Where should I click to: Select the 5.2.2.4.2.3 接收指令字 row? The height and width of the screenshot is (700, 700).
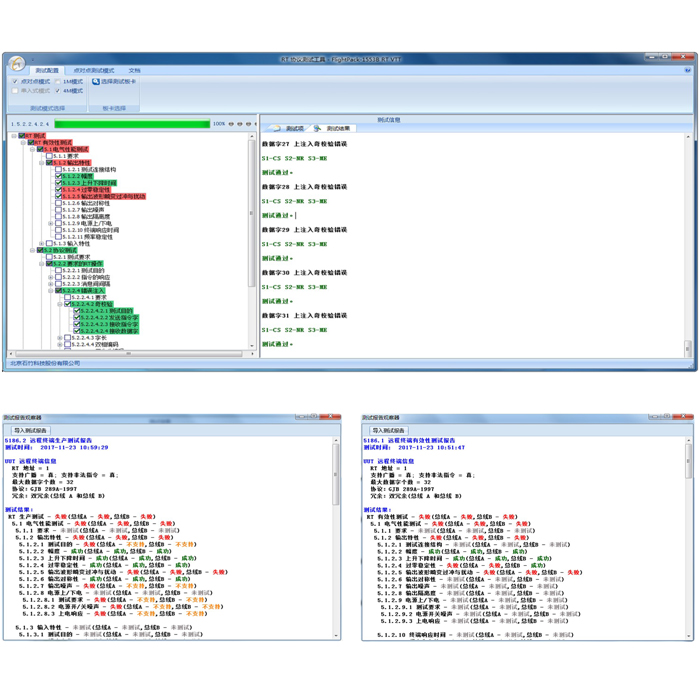(109, 324)
